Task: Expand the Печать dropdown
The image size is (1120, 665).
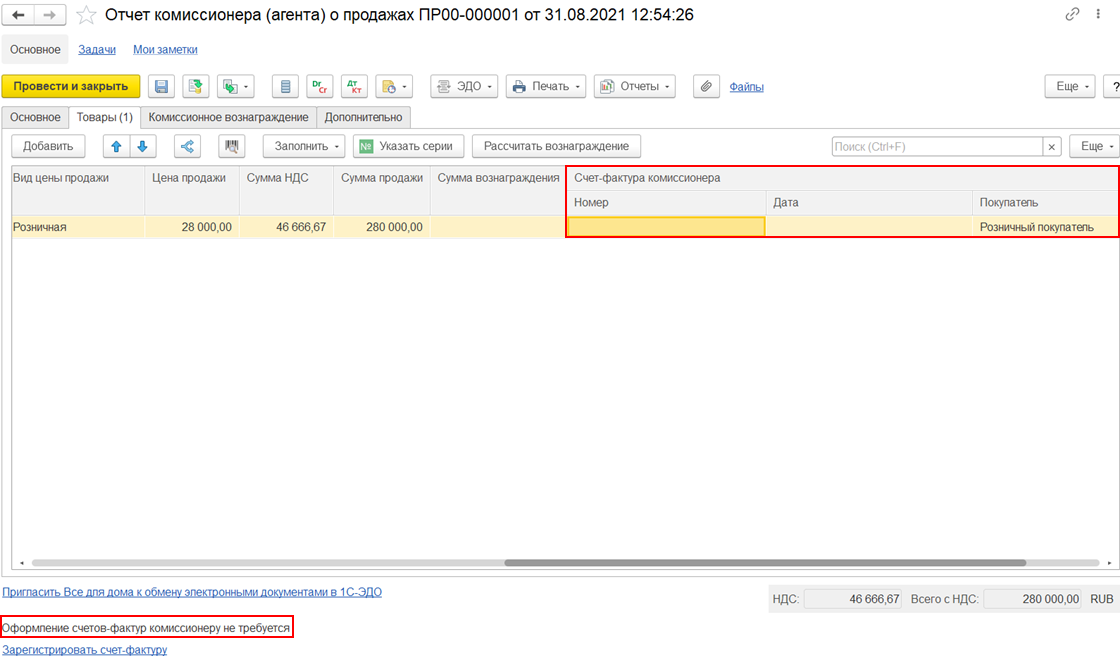Action: [x=546, y=86]
